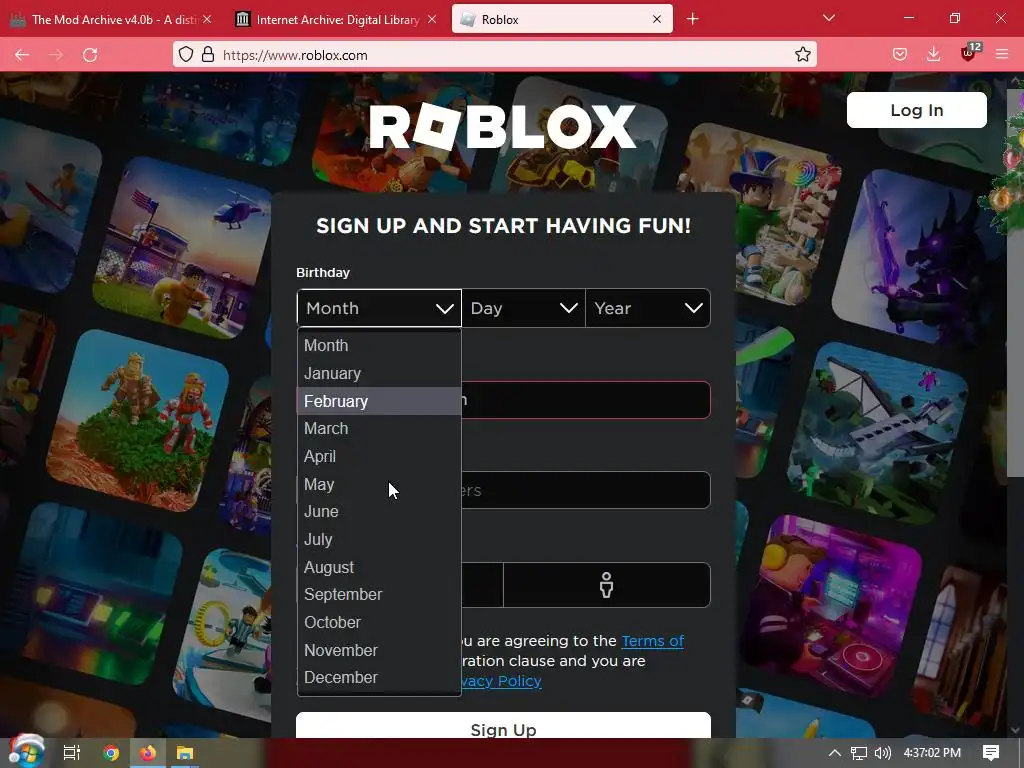Select May from the month list
This screenshot has width=1024, height=768.
point(379,484)
